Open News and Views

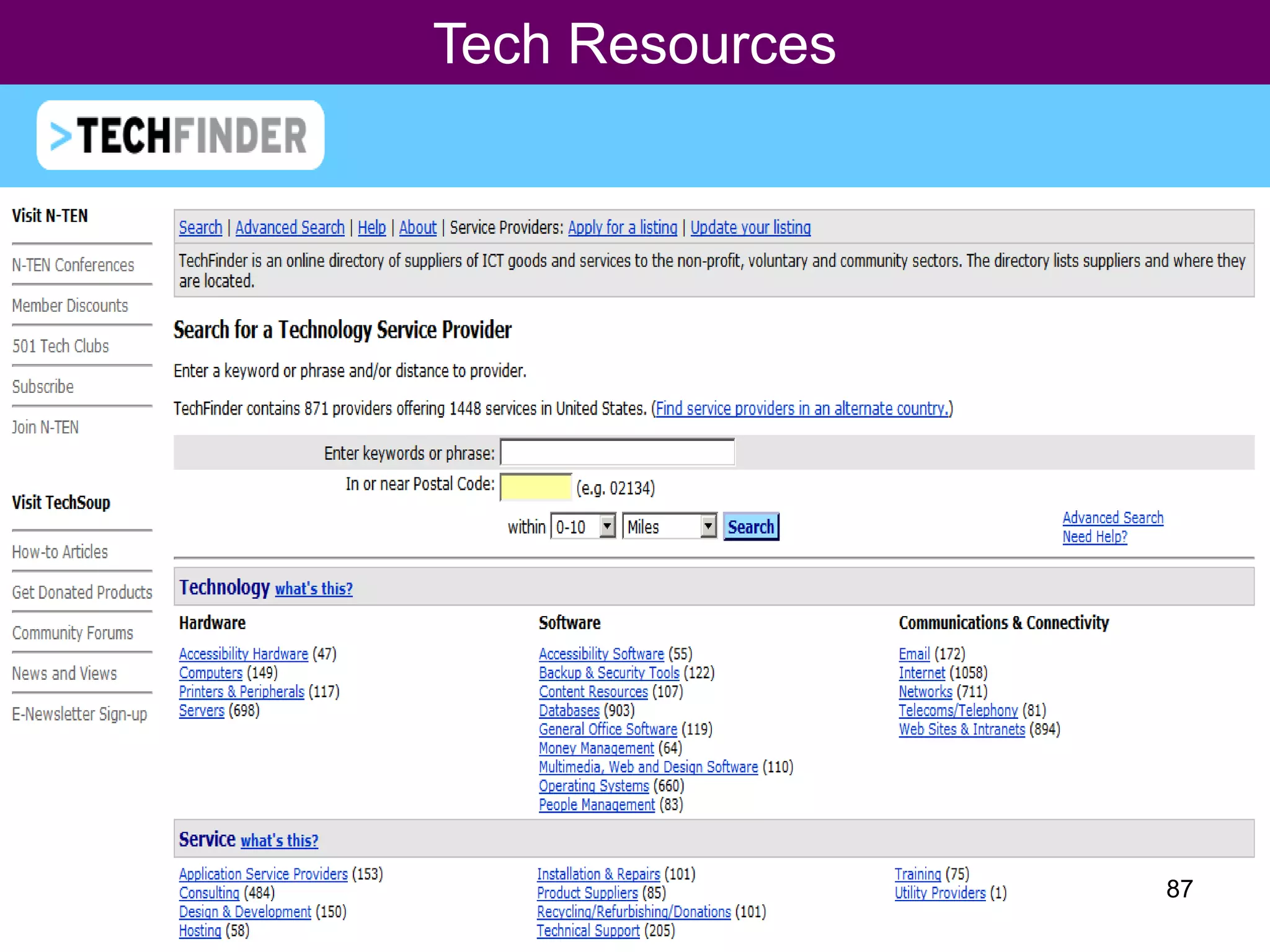(x=64, y=673)
